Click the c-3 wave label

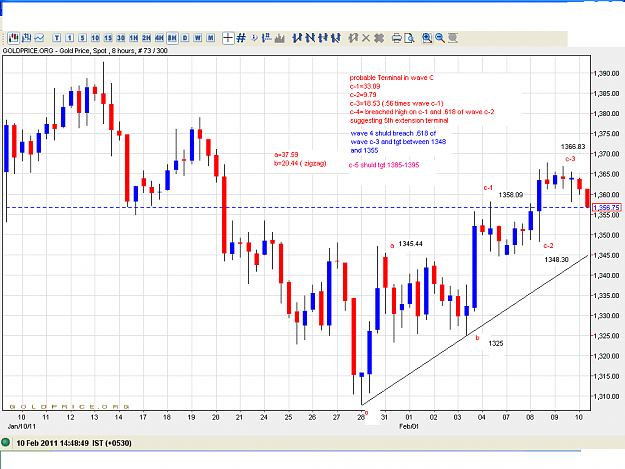click(570, 159)
